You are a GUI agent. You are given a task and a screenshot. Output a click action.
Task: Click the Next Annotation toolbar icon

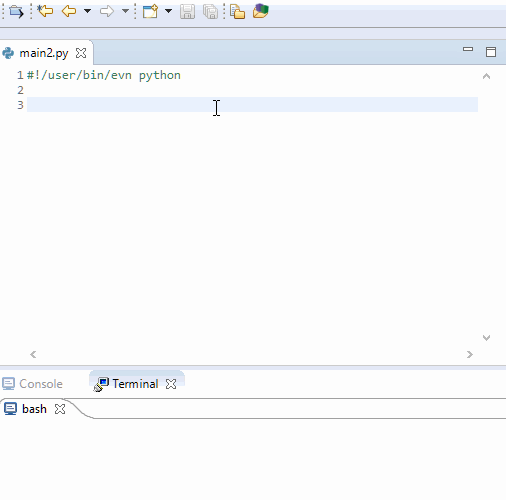[16, 12]
